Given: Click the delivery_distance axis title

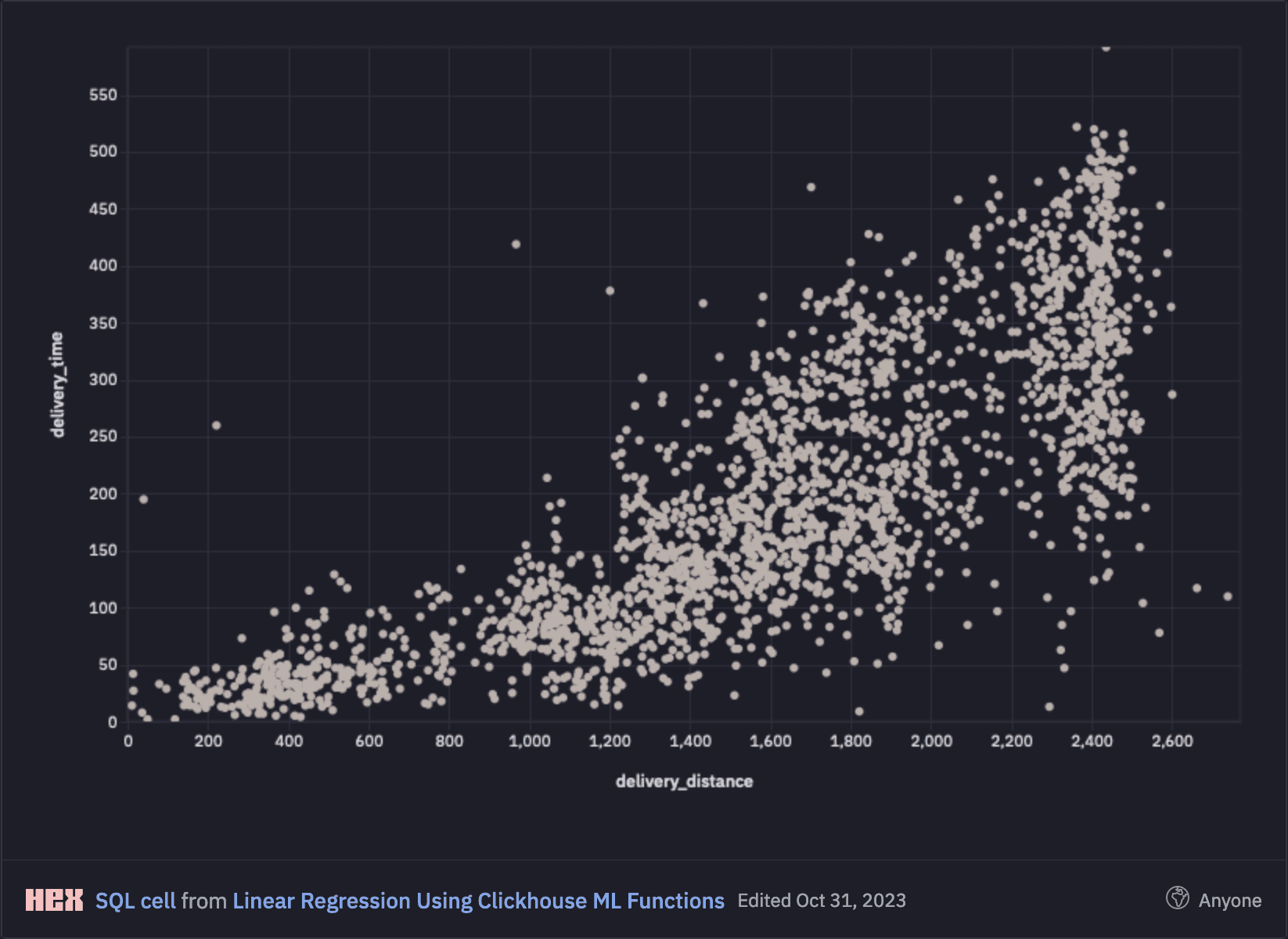Looking at the screenshot, I should point(684,781).
